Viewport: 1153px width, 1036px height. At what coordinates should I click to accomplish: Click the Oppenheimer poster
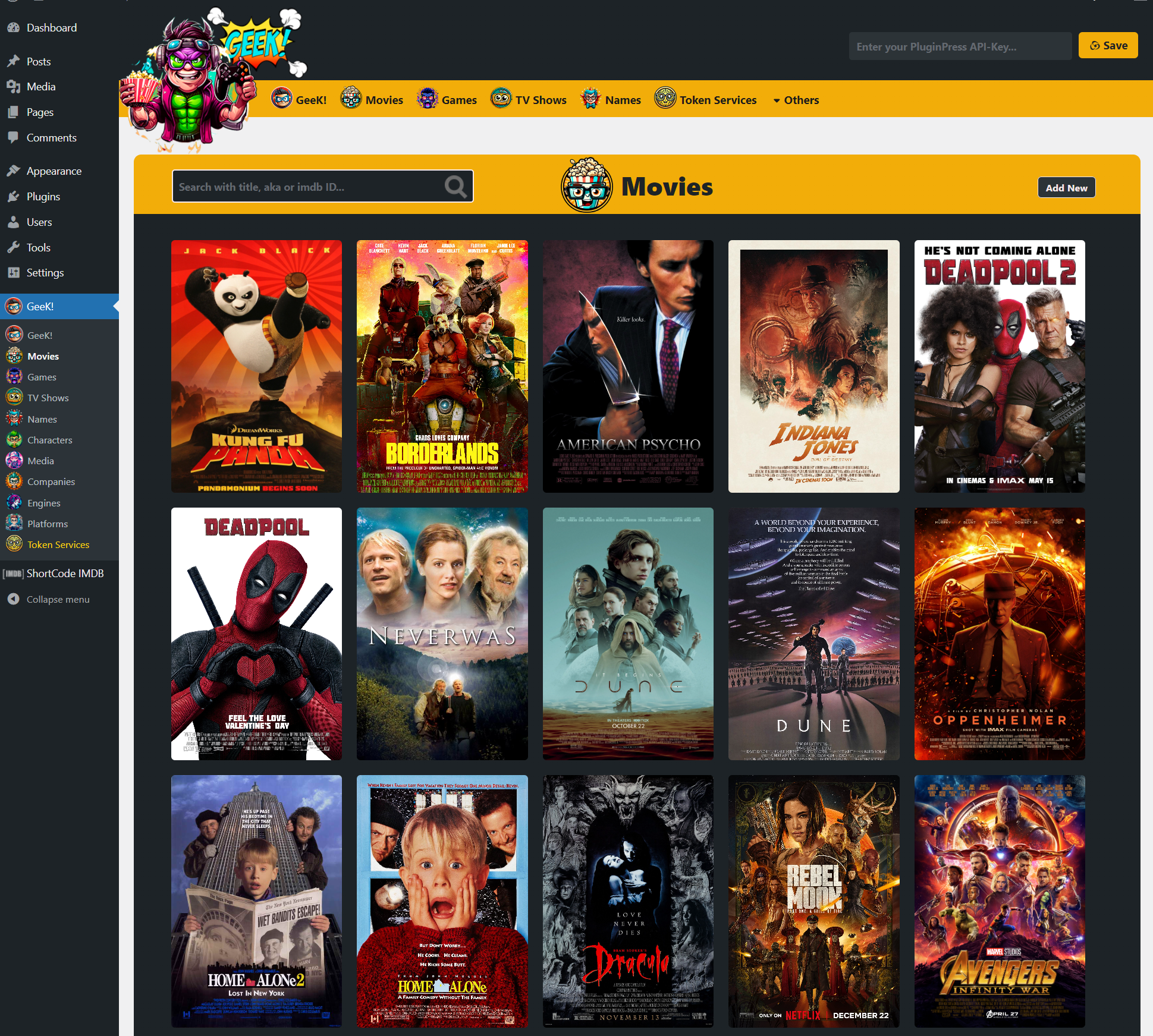[1000, 634]
